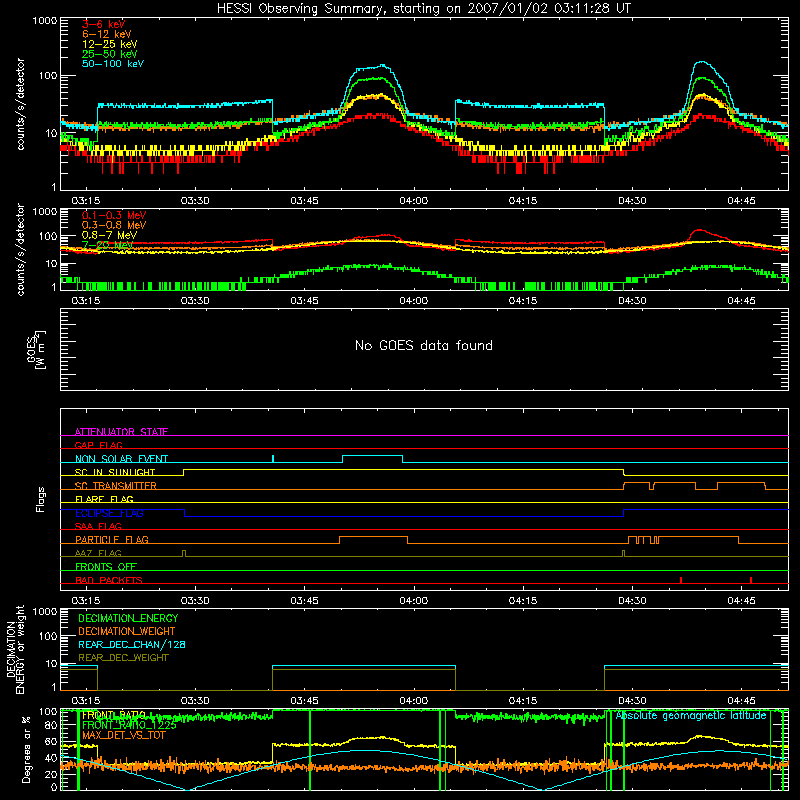Select the 50-100 keV legend entry
The image size is (800, 800).
pyautogui.click(x=113, y=64)
